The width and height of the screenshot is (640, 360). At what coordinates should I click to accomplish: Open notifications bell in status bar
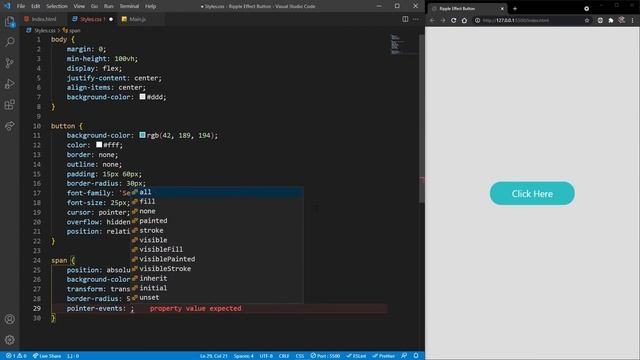pyautogui.click(x=416, y=356)
